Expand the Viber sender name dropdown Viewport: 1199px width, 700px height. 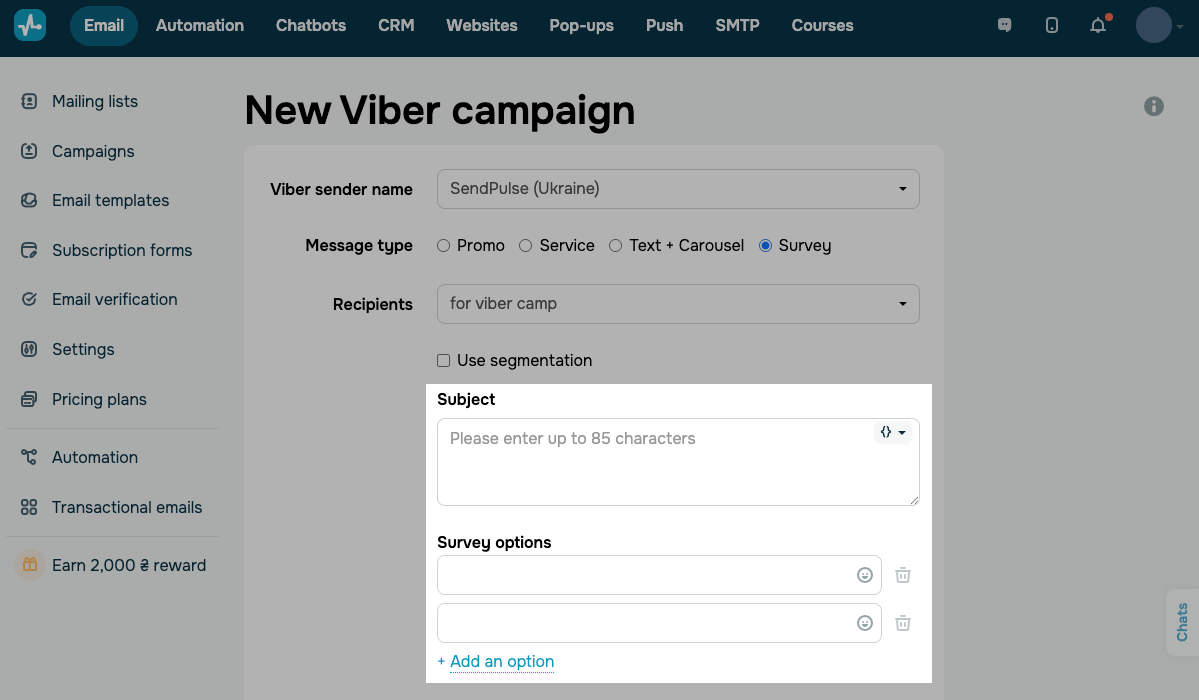(678, 189)
